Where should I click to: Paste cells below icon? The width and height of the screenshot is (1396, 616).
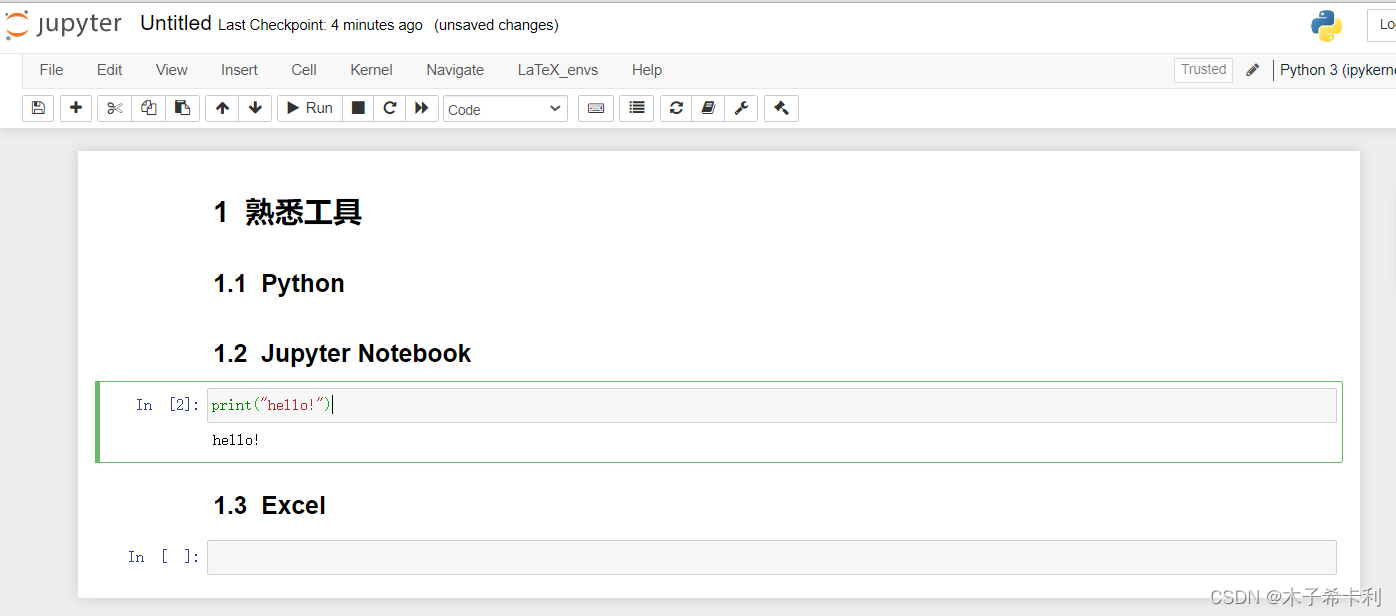(x=182, y=108)
